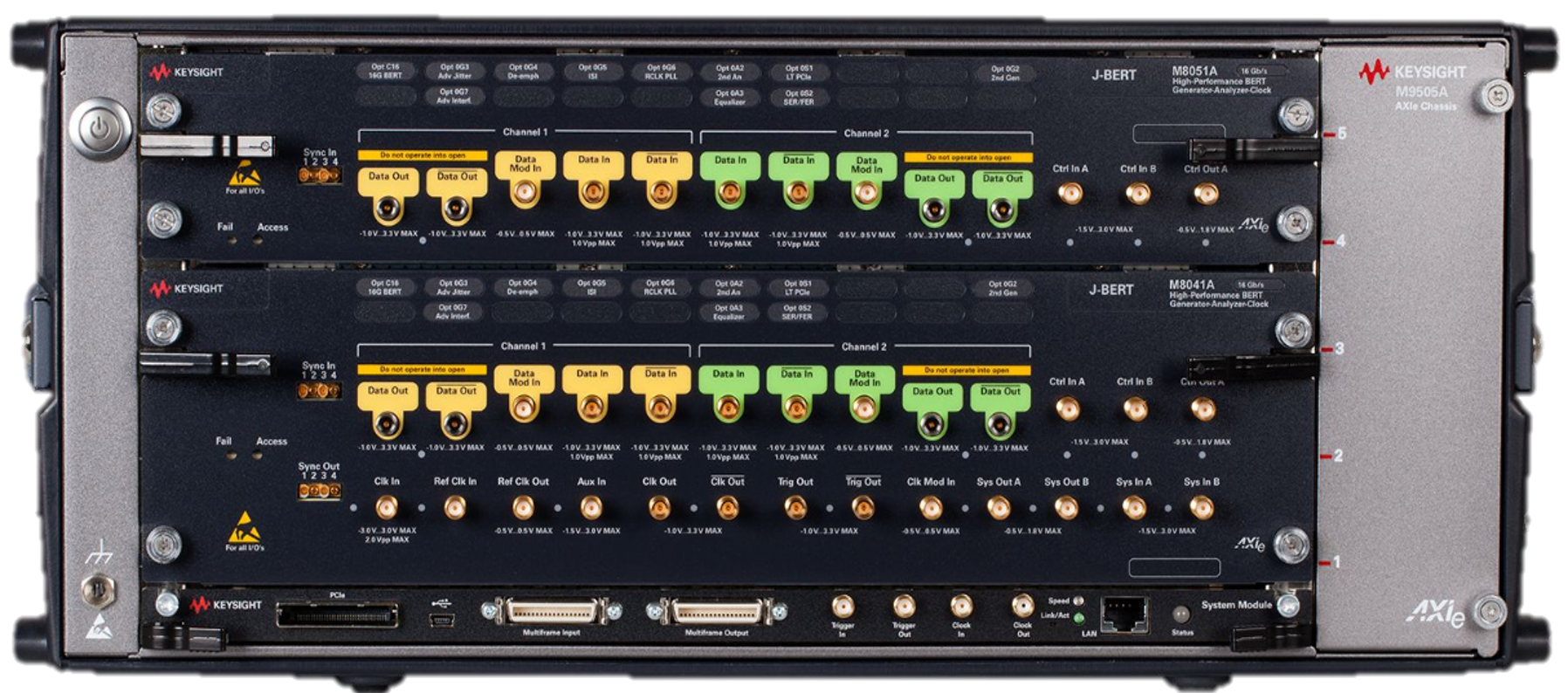Select the ESD warning symbol on the M8051A module

tap(244, 174)
